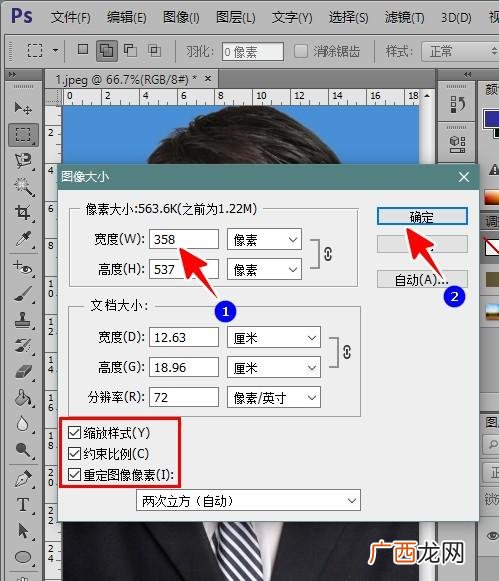Open the Edit menu (编辑)
The width and height of the screenshot is (499, 581).
click(x=126, y=17)
